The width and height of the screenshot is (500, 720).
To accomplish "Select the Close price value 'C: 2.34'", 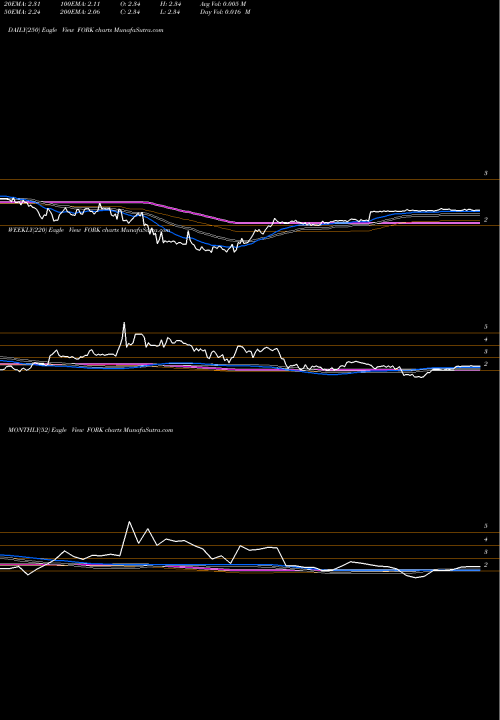I will (130, 12).
